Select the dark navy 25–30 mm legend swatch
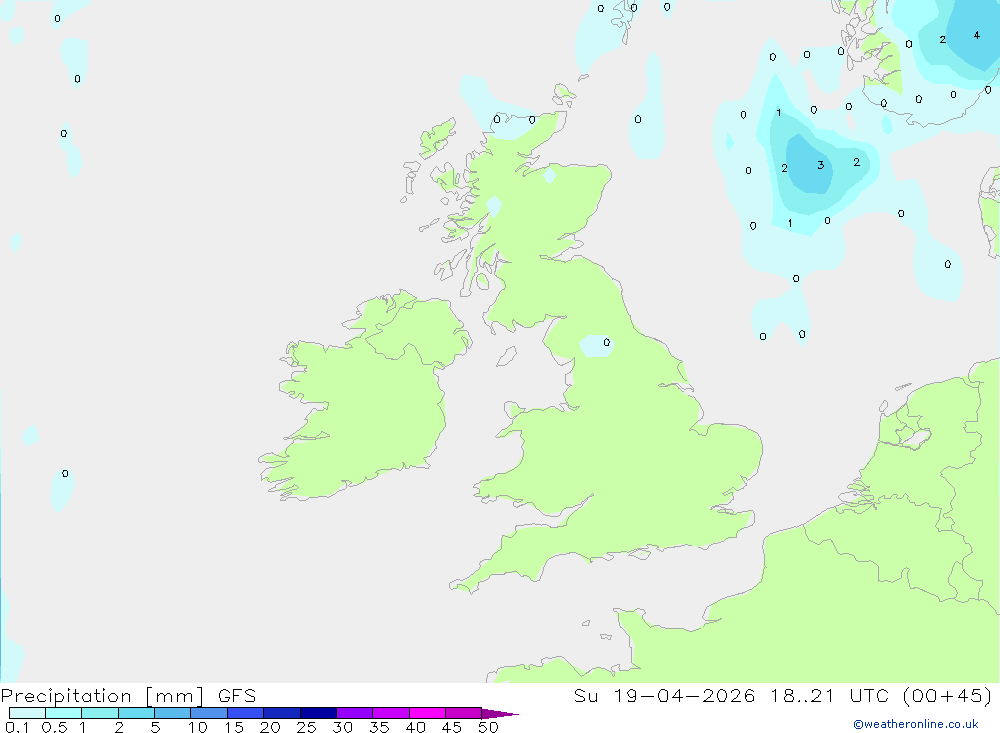The width and height of the screenshot is (1000, 733). [x=318, y=713]
